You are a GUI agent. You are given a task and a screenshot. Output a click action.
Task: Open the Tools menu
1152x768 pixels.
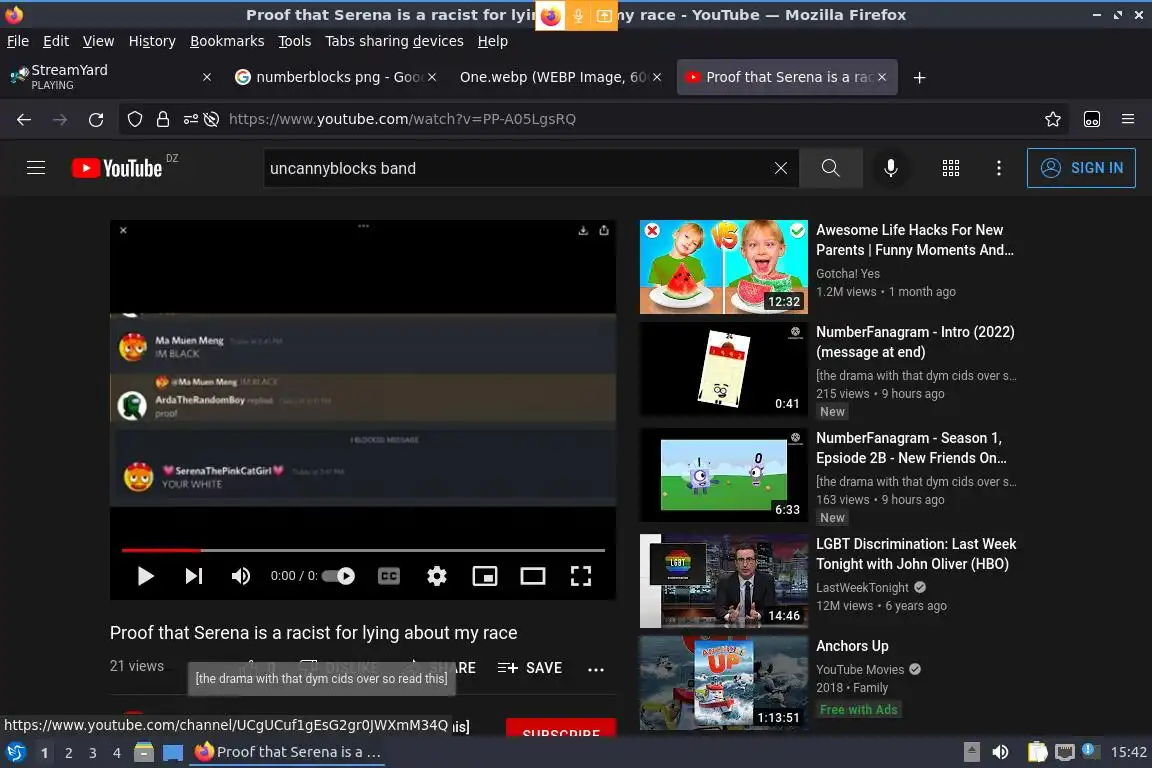point(295,41)
